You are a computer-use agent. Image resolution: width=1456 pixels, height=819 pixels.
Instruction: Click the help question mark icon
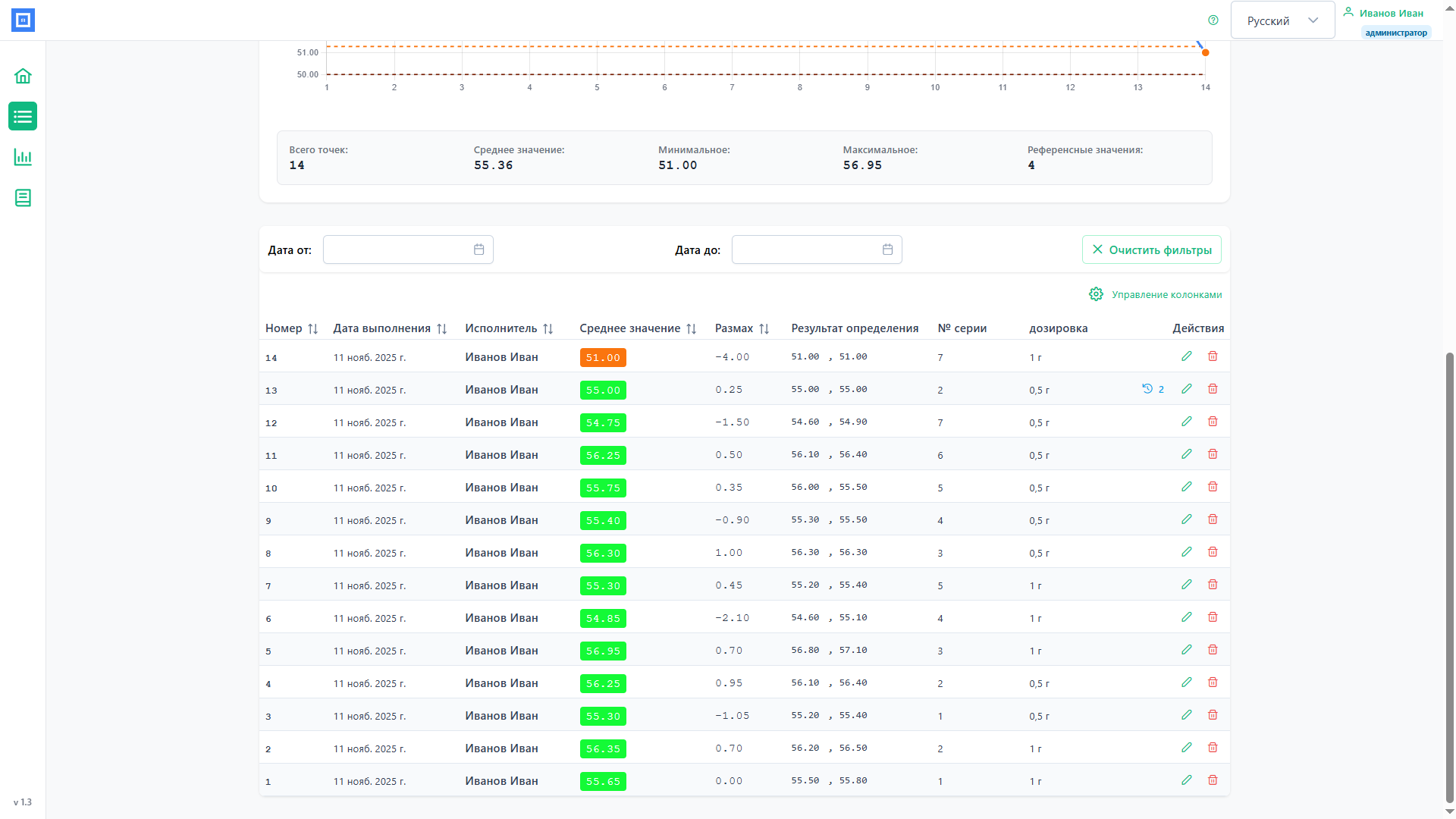[x=1213, y=20]
